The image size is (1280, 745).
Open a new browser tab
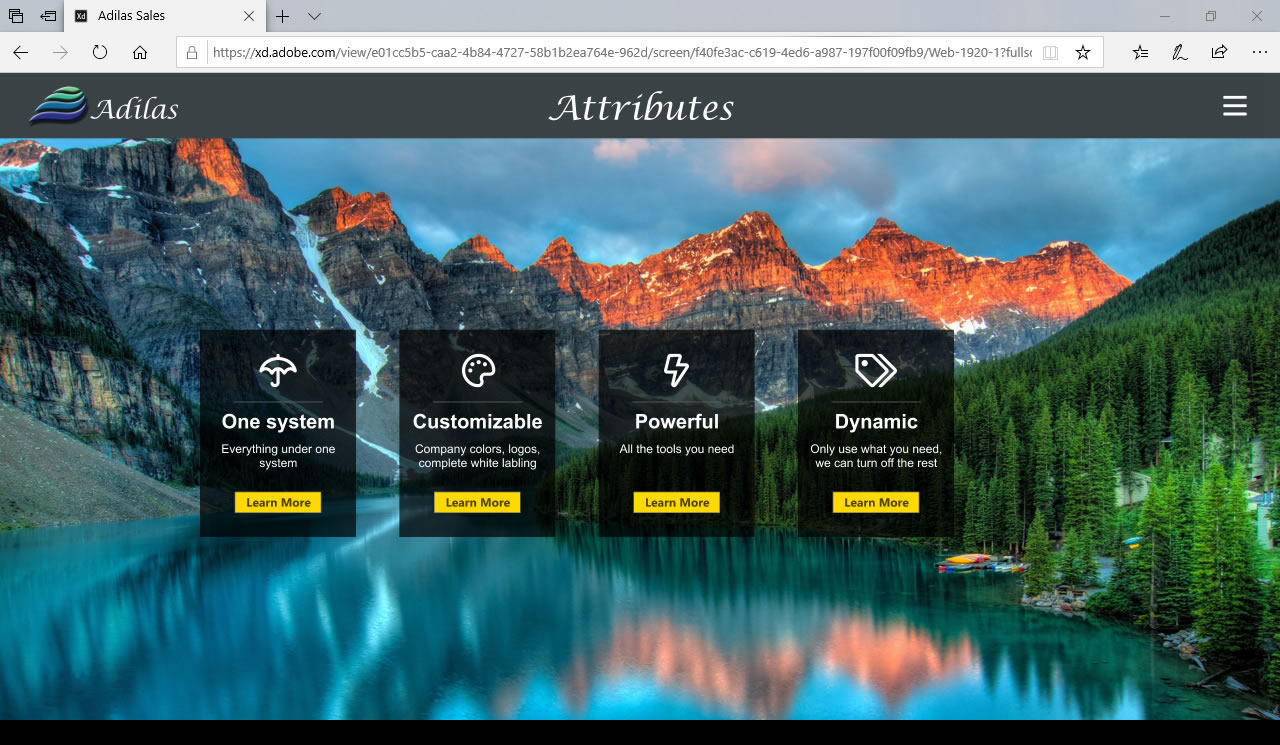coord(283,16)
